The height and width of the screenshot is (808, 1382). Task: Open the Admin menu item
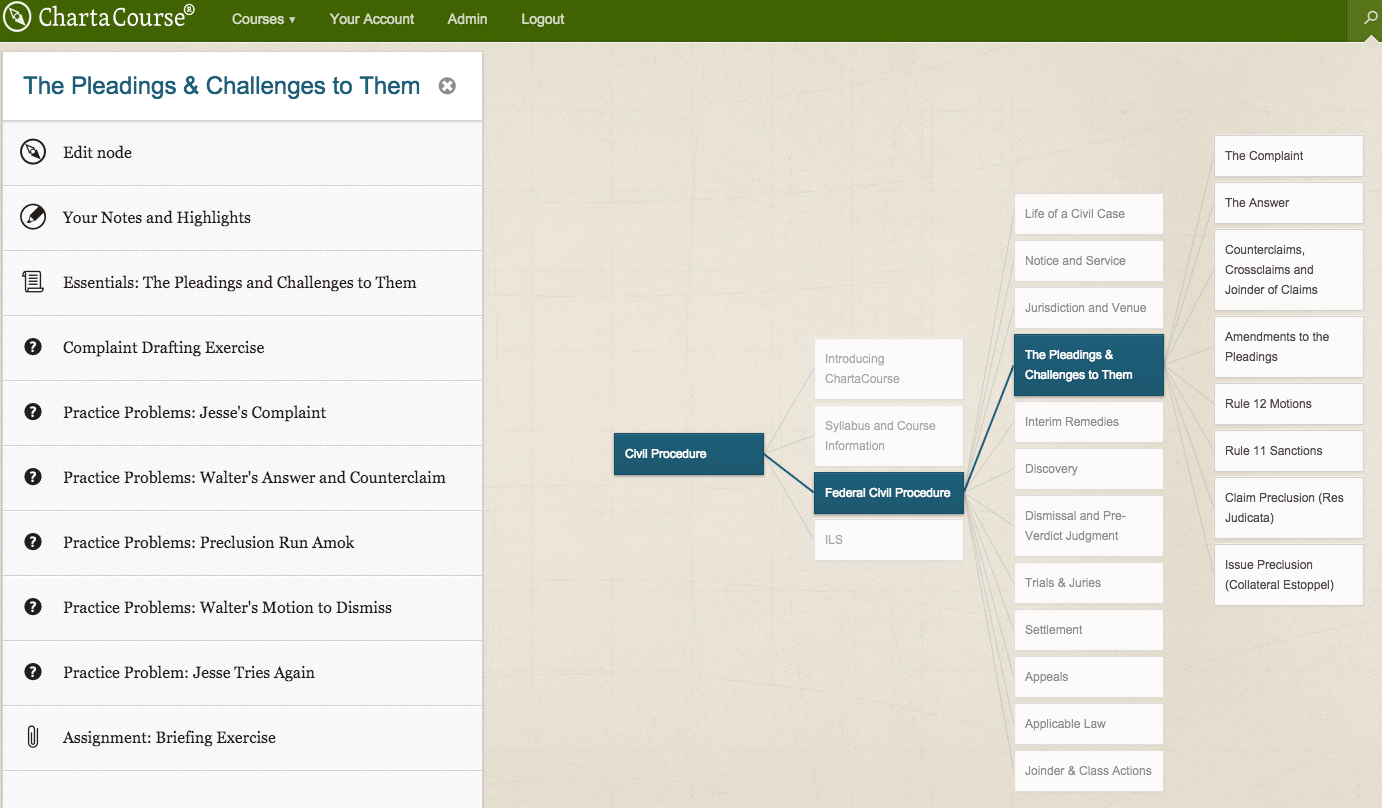point(467,19)
